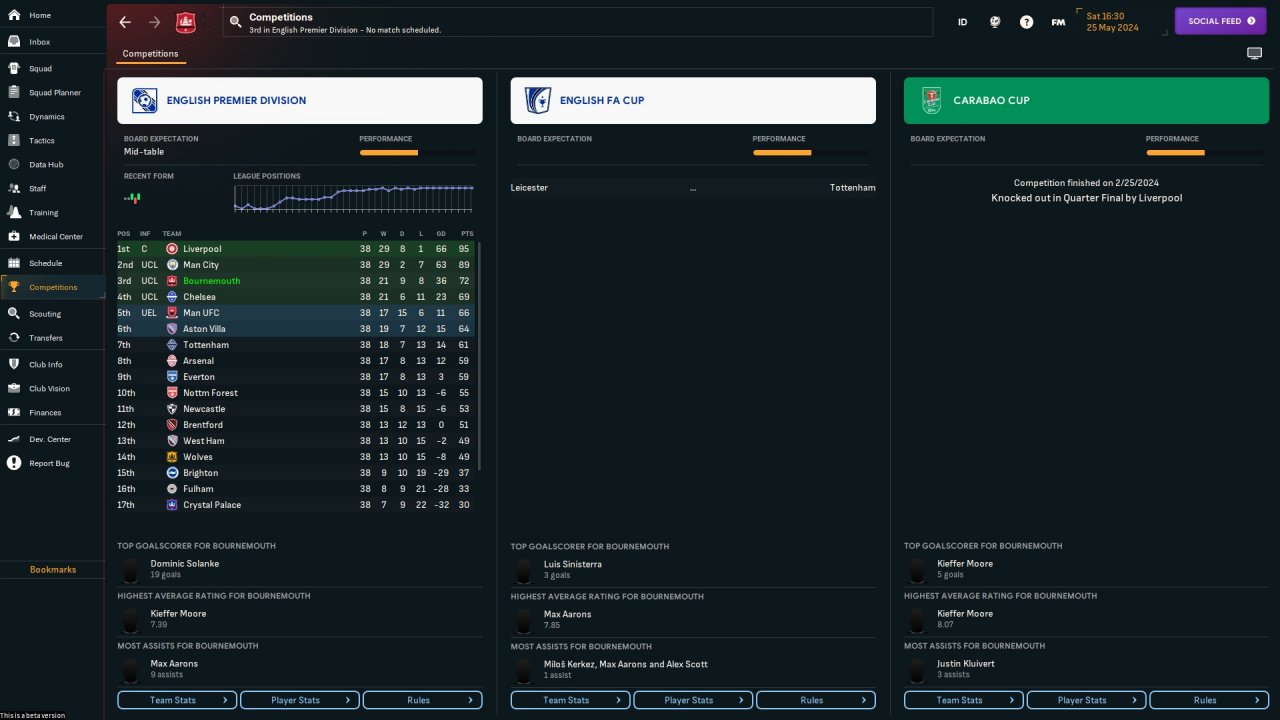Go back with the left arrow
Viewport: 1280px width, 720px height.
coord(125,22)
